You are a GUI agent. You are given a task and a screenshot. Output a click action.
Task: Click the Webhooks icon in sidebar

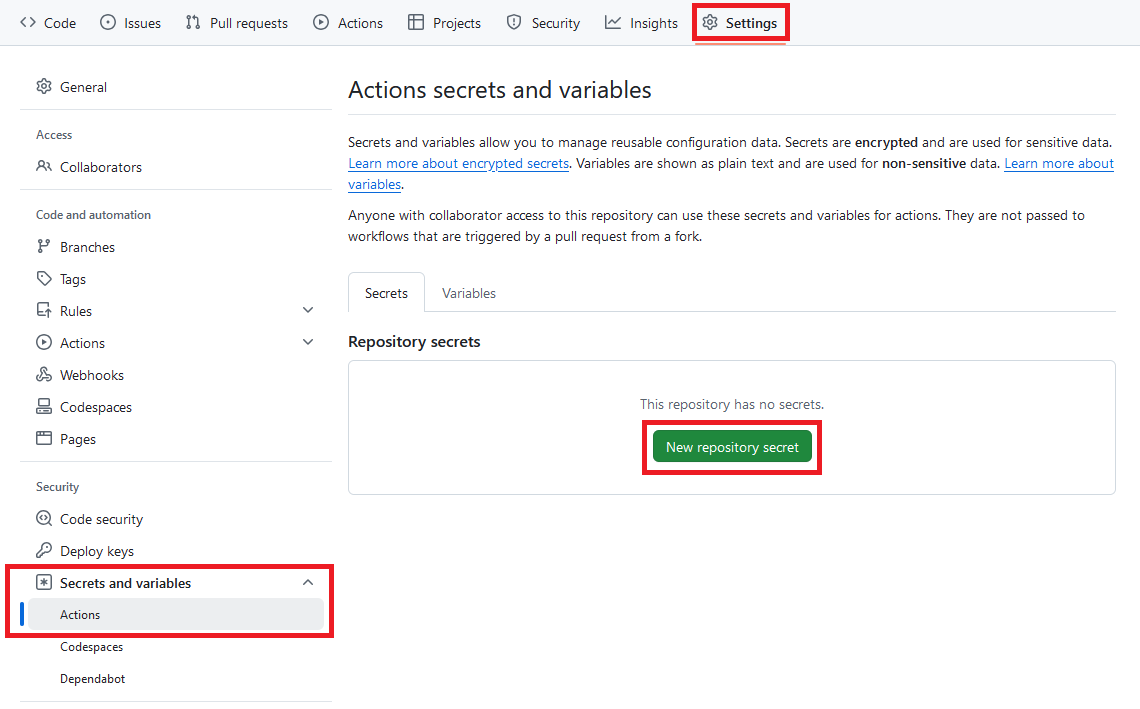click(x=44, y=374)
